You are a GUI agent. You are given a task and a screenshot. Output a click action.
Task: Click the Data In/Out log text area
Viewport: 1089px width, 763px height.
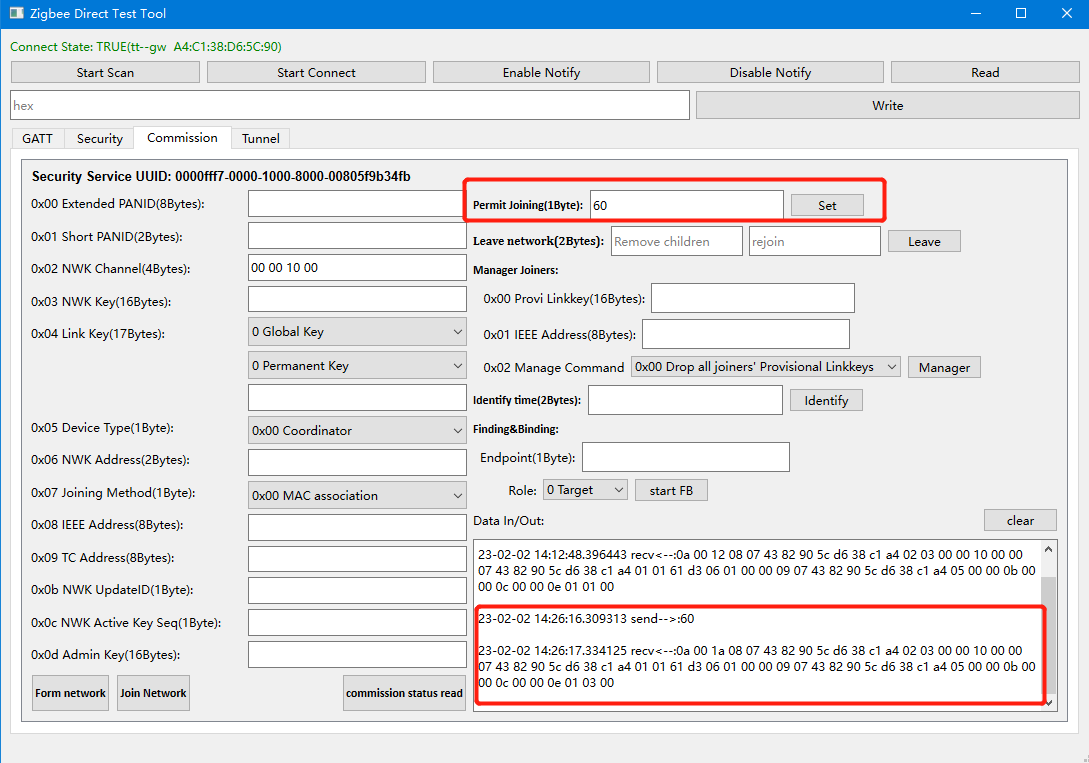758,626
